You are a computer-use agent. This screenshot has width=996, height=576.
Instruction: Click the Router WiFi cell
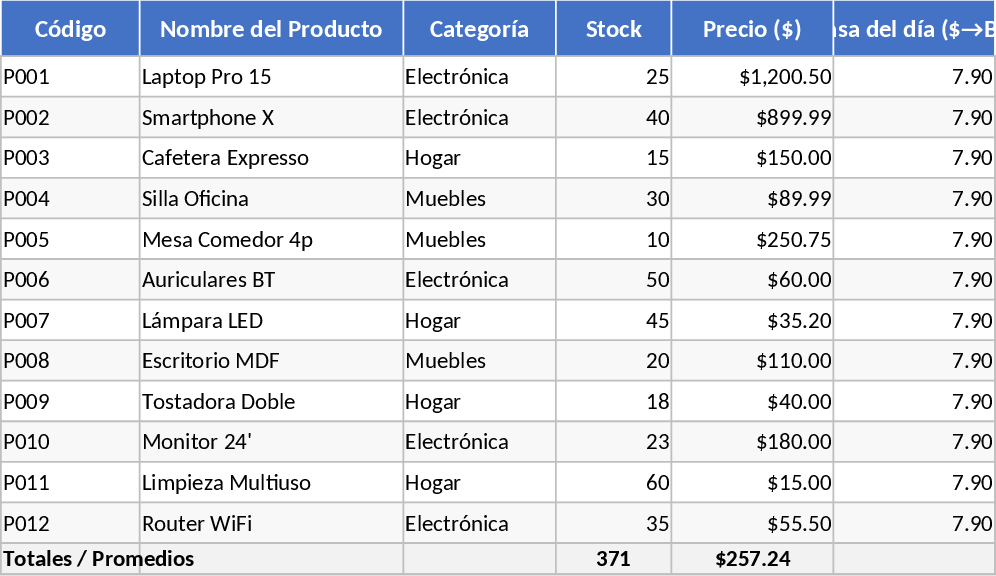pos(271,524)
